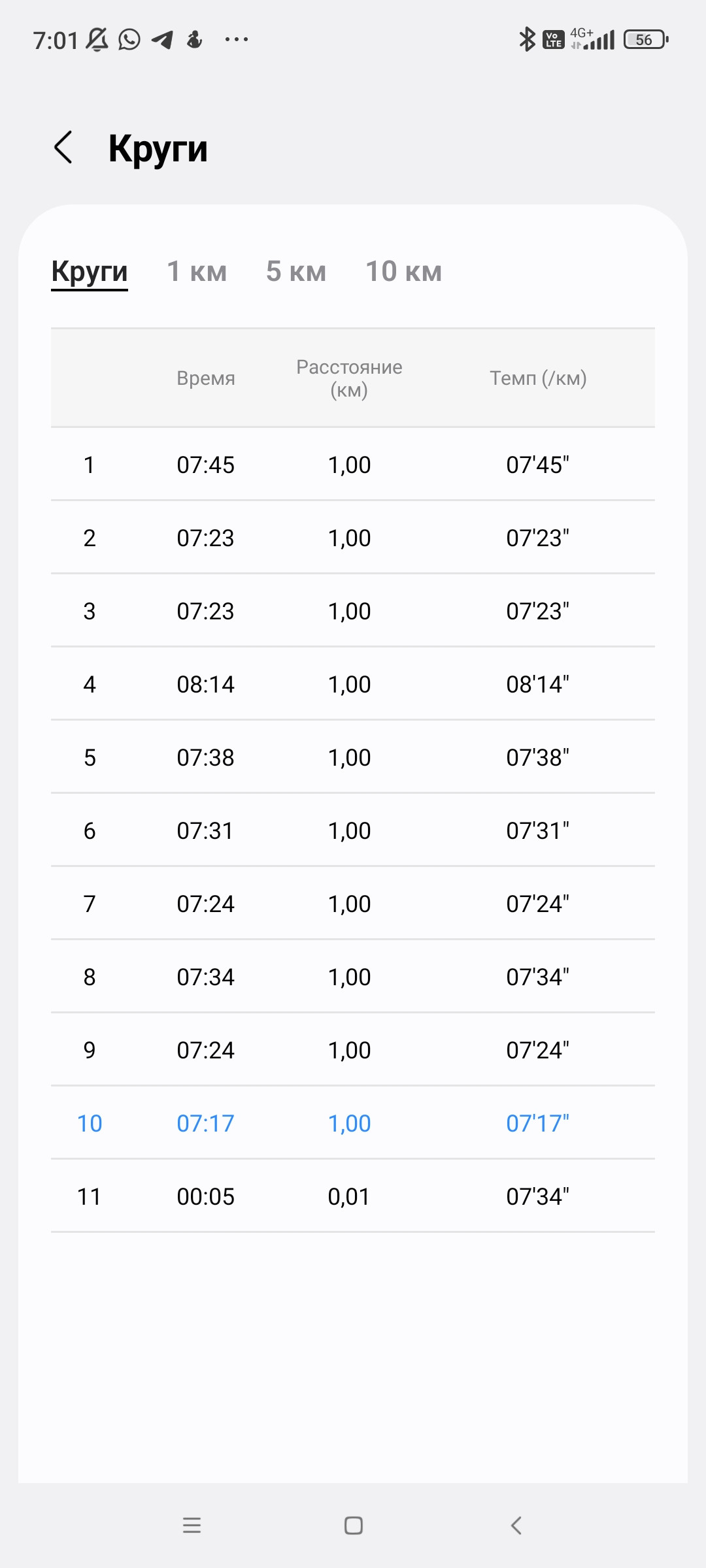Open the WhatsApp notification icon

click(x=129, y=39)
